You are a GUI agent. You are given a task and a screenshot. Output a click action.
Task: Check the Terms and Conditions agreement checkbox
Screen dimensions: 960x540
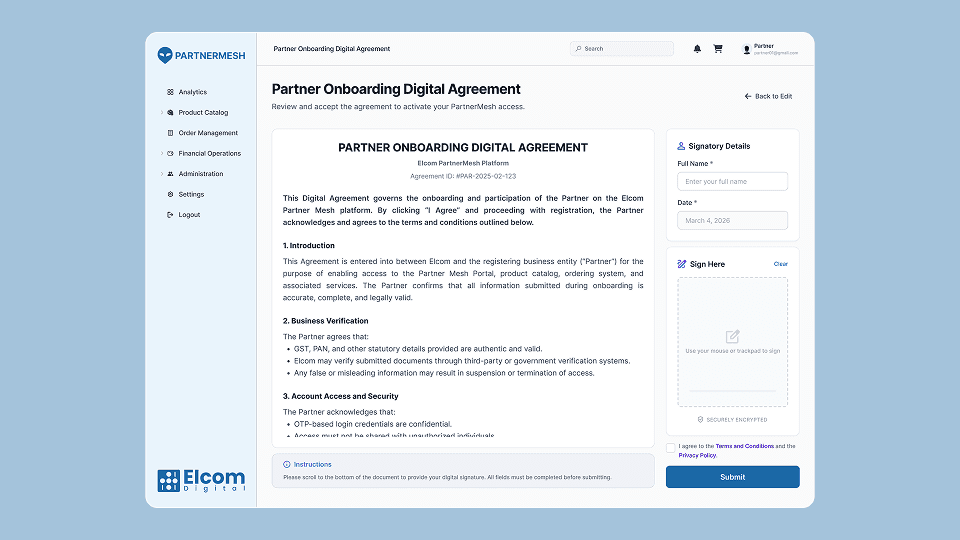[670, 447]
